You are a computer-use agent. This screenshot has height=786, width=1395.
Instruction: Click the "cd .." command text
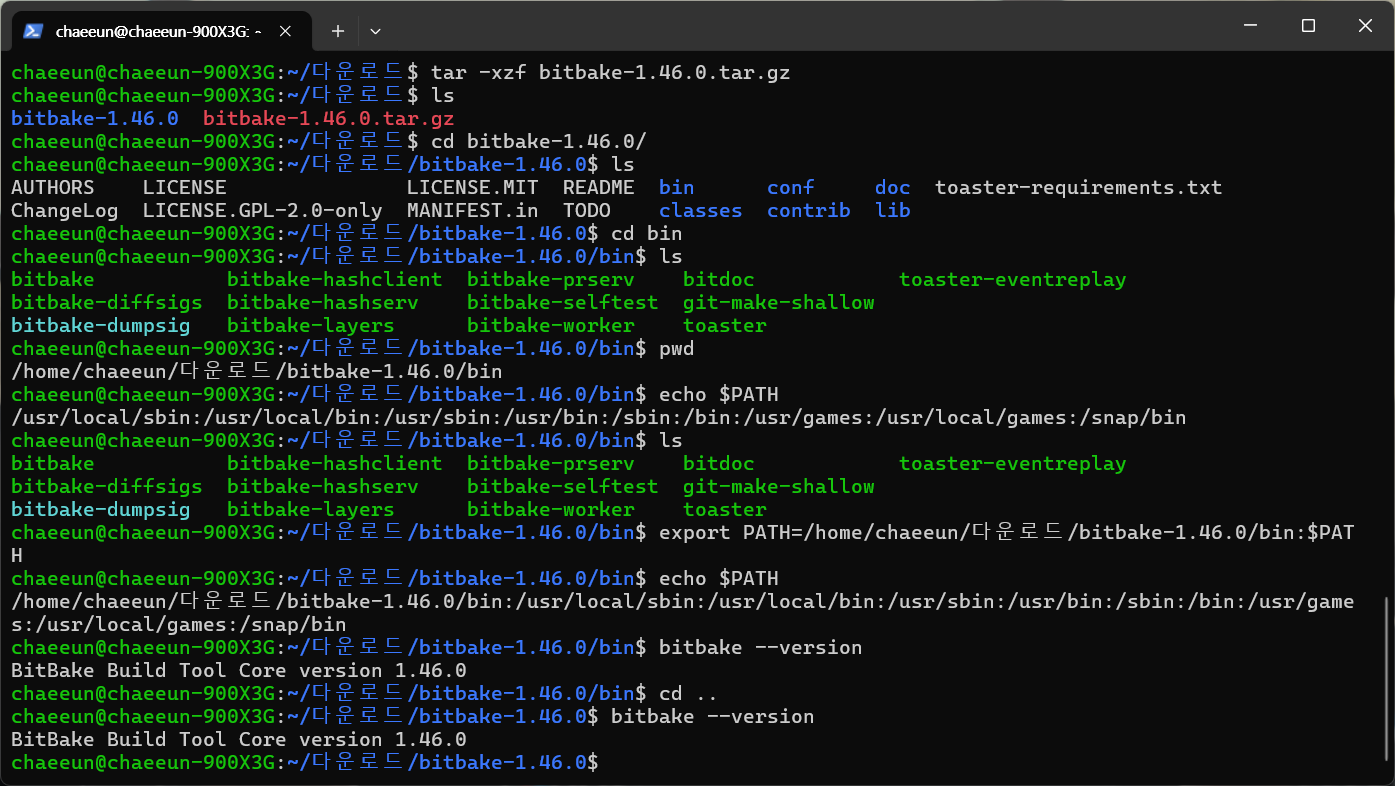coord(689,693)
